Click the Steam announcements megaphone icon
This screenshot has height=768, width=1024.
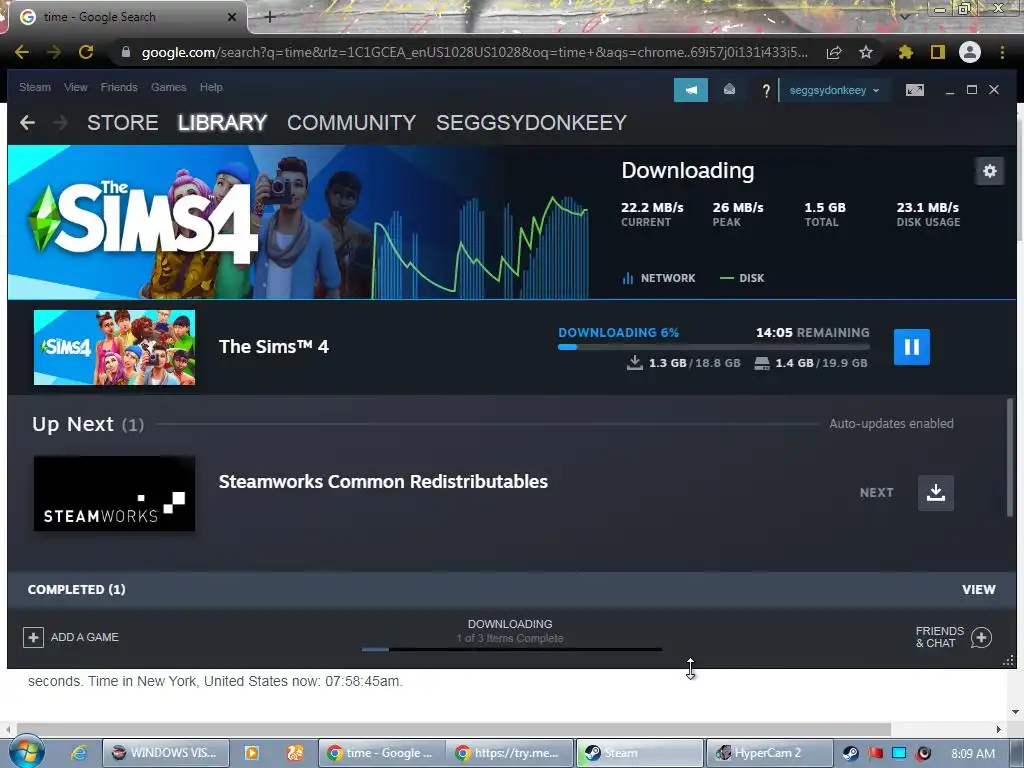690,89
